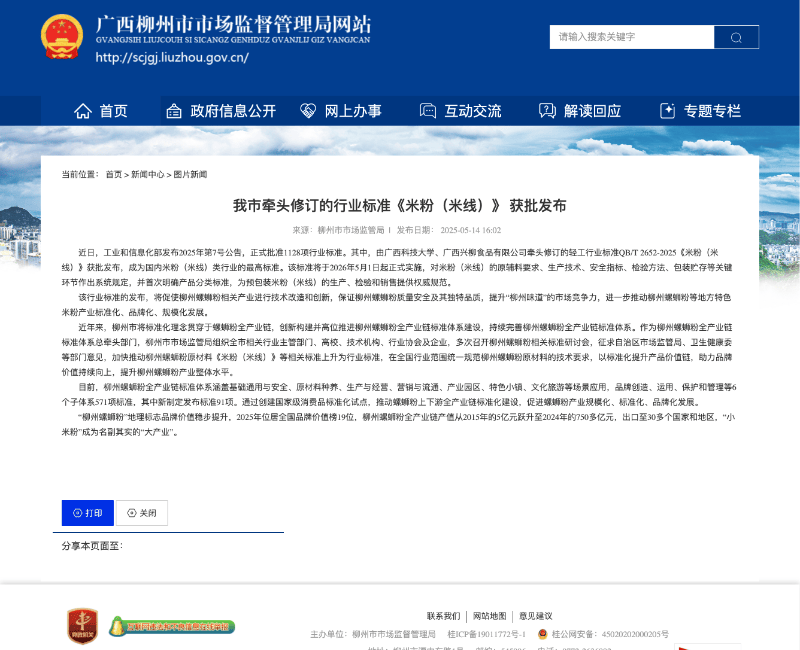The width and height of the screenshot is (800, 650).
Task: Click the search magnifier button
Action: (x=736, y=37)
